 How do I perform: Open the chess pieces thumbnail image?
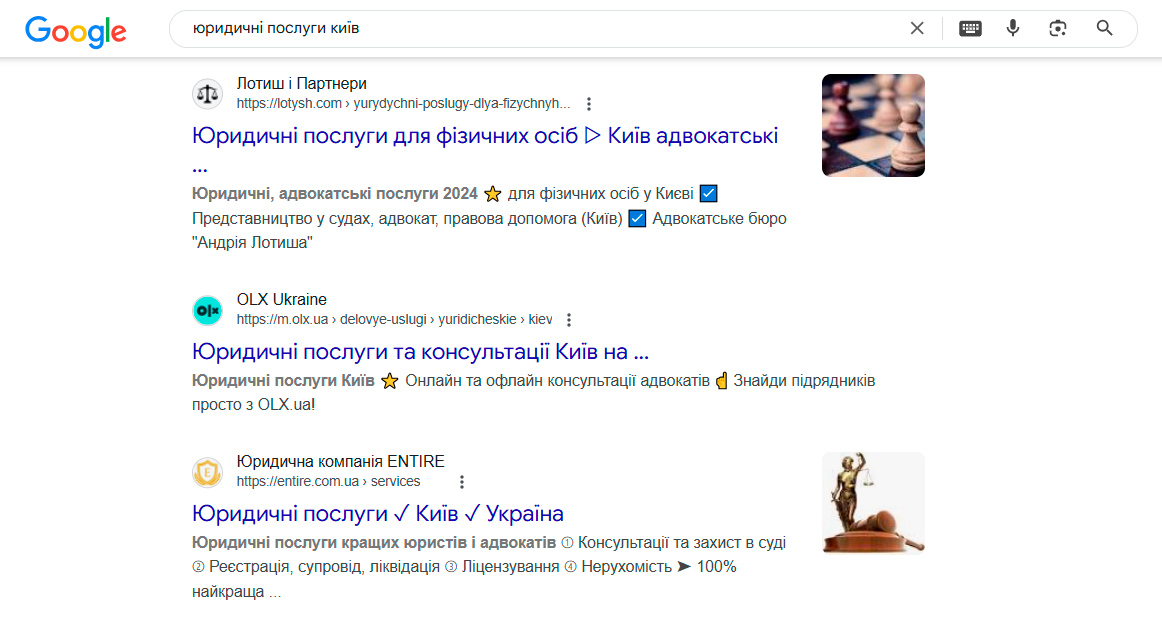(873, 125)
